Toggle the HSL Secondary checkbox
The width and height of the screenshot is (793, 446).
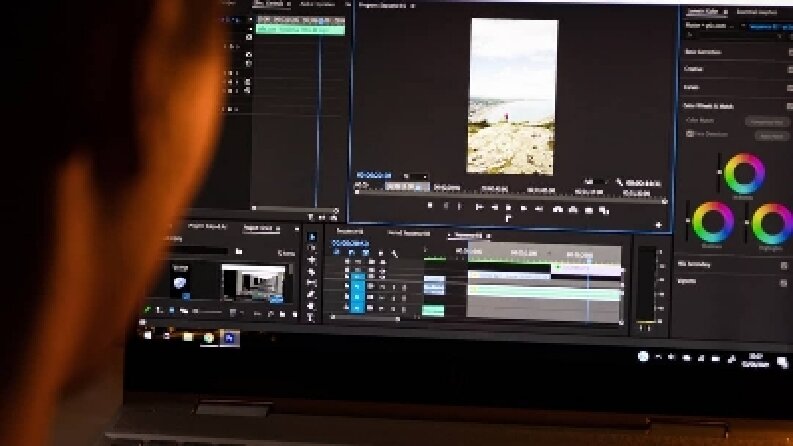point(784,265)
